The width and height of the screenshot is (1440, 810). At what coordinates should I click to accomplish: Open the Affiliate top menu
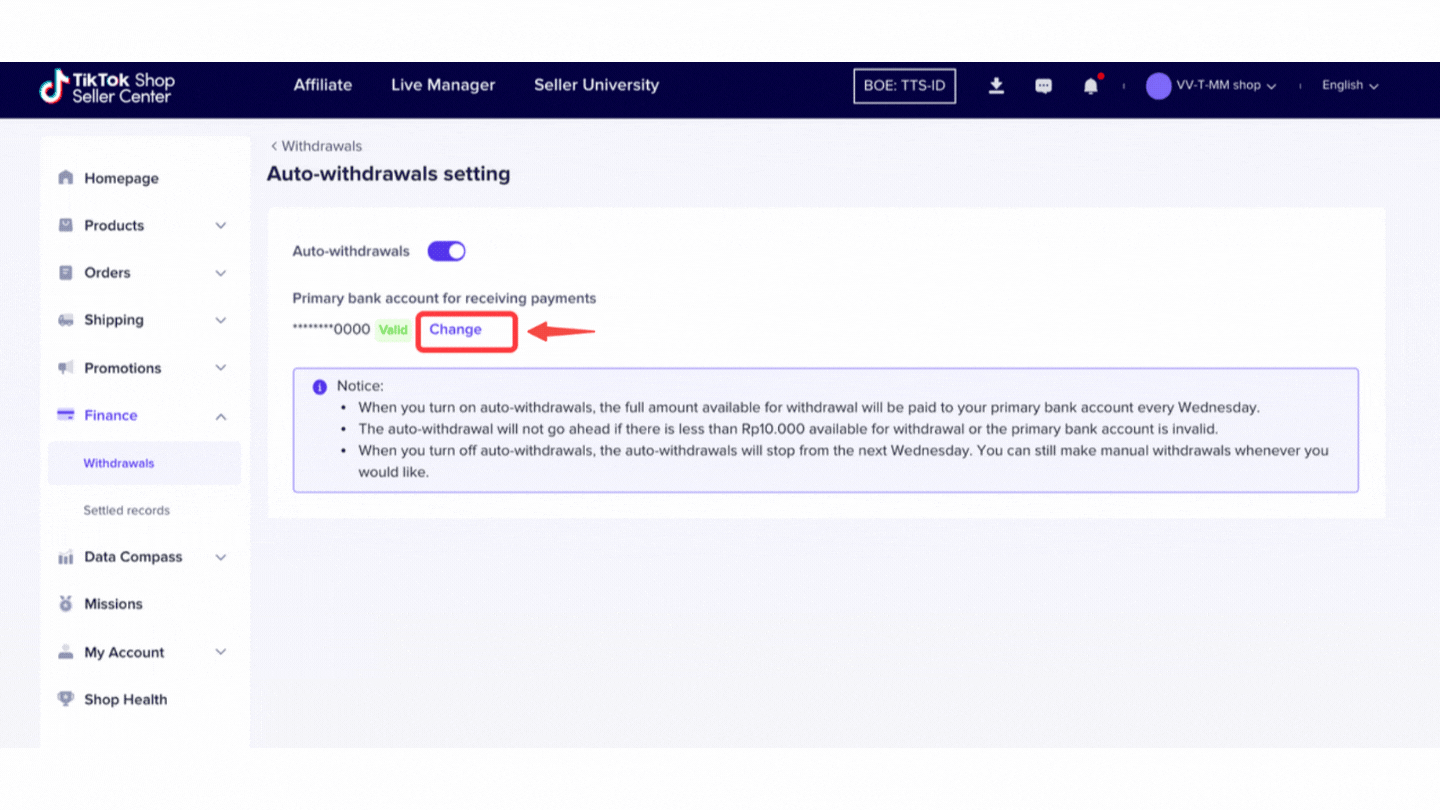(323, 85)
